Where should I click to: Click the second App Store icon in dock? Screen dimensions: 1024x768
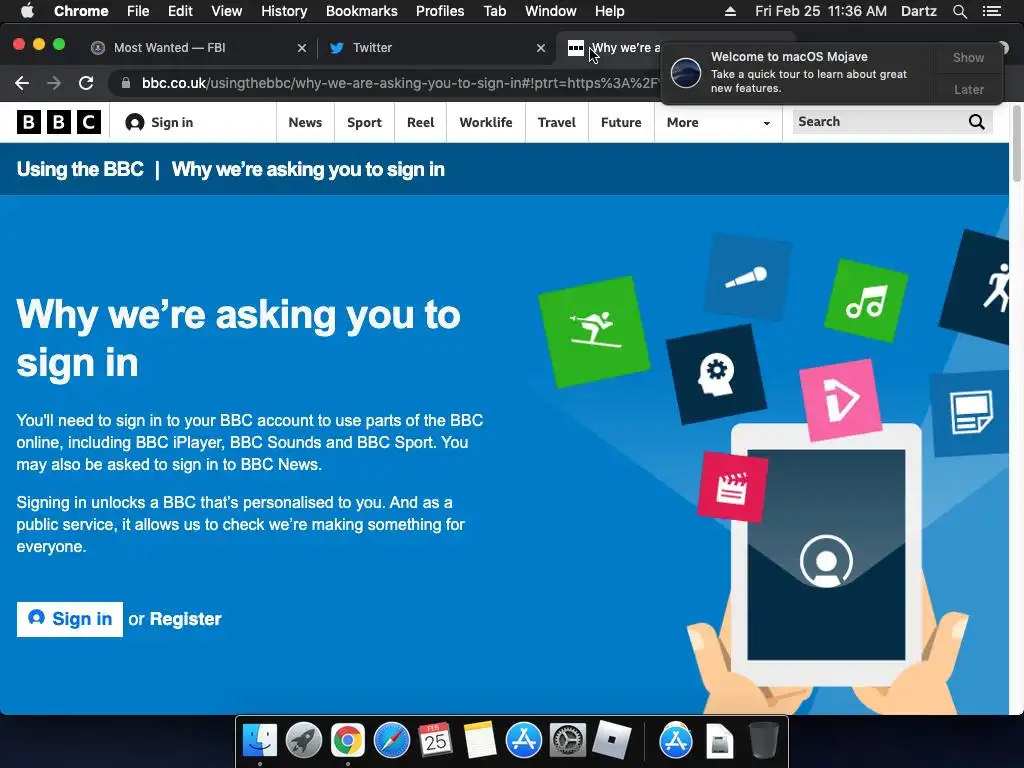(x=675, y=741)
